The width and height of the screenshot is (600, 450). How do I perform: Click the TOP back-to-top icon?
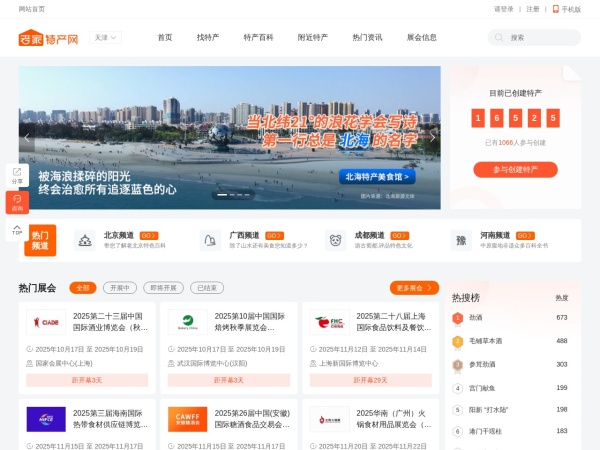pos(17,230)
